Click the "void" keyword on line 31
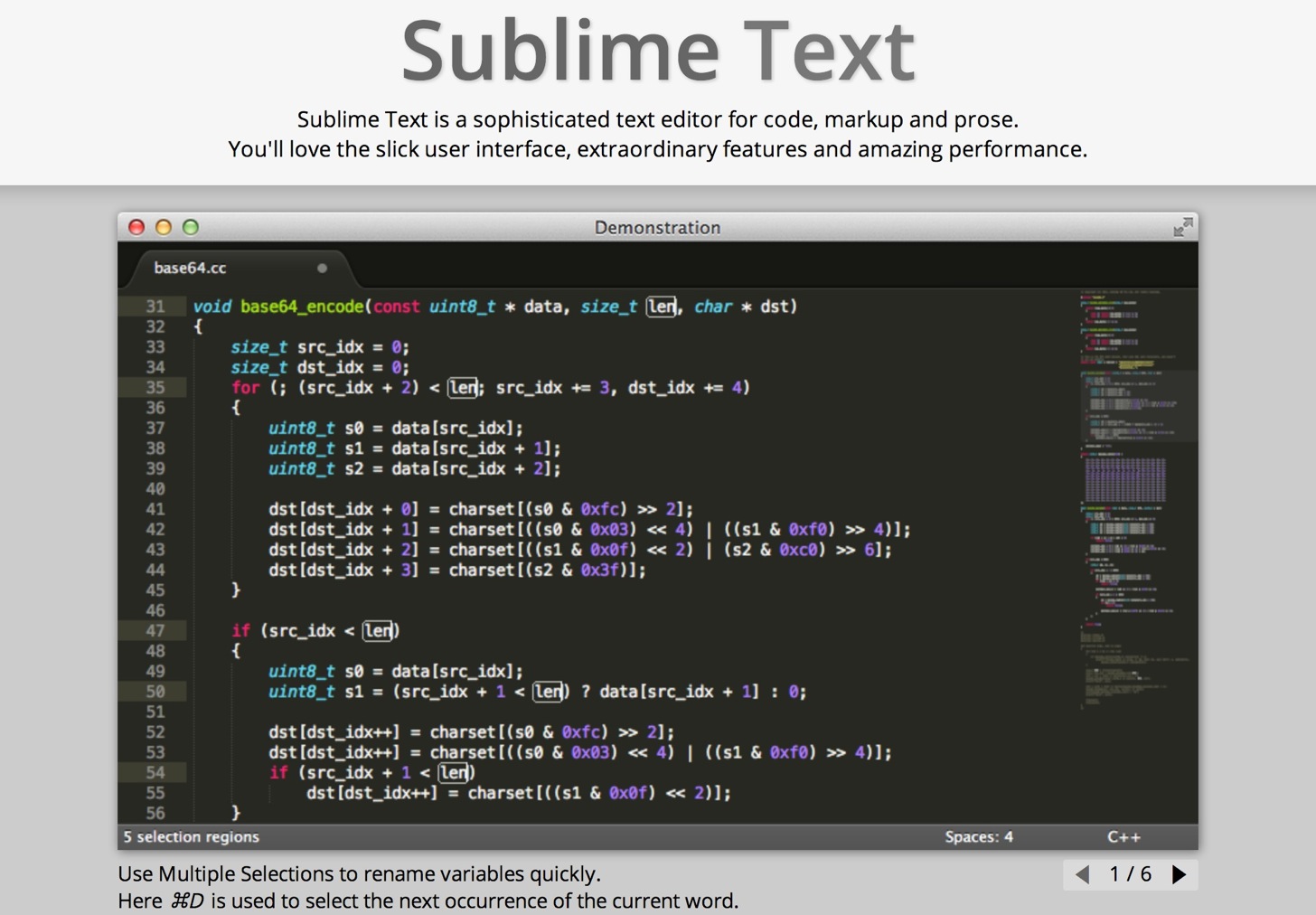This screenshot has width=1316, height=915. pyautogui.click(x=211, y=307)
